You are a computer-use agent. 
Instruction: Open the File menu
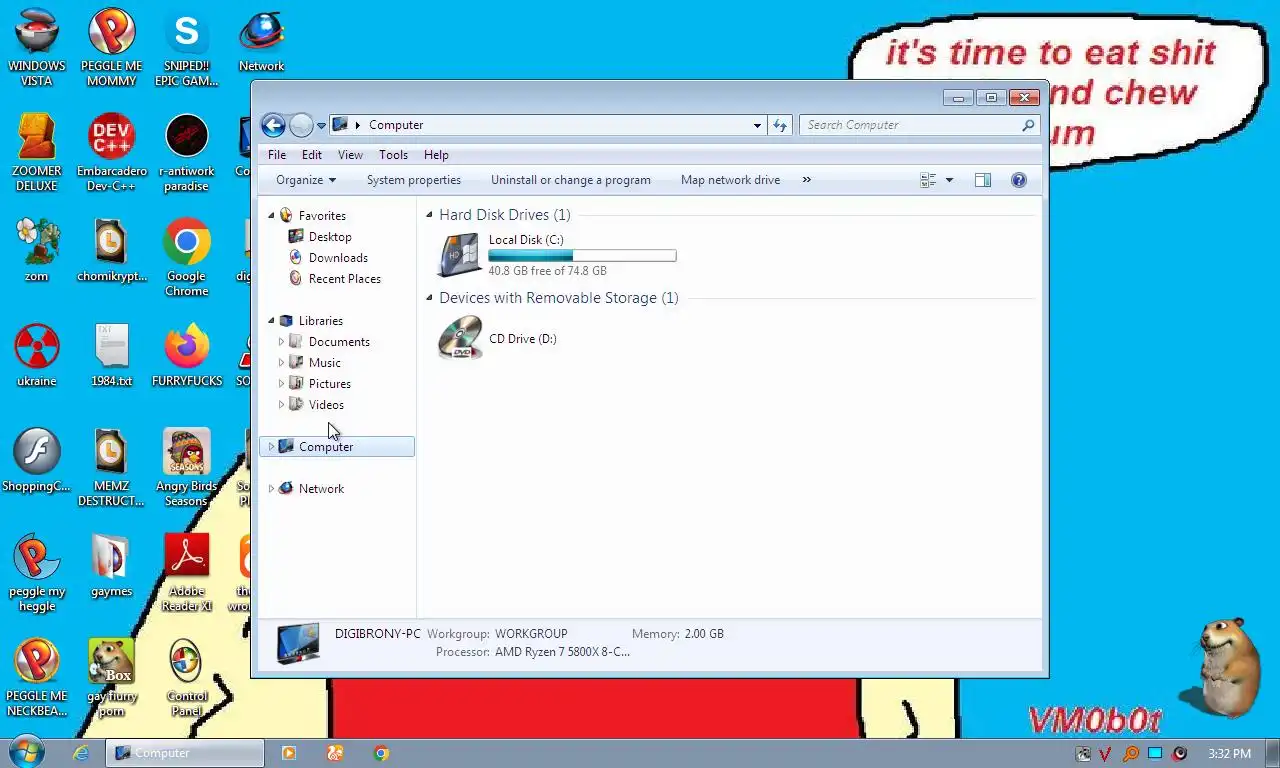click(277, 155)
